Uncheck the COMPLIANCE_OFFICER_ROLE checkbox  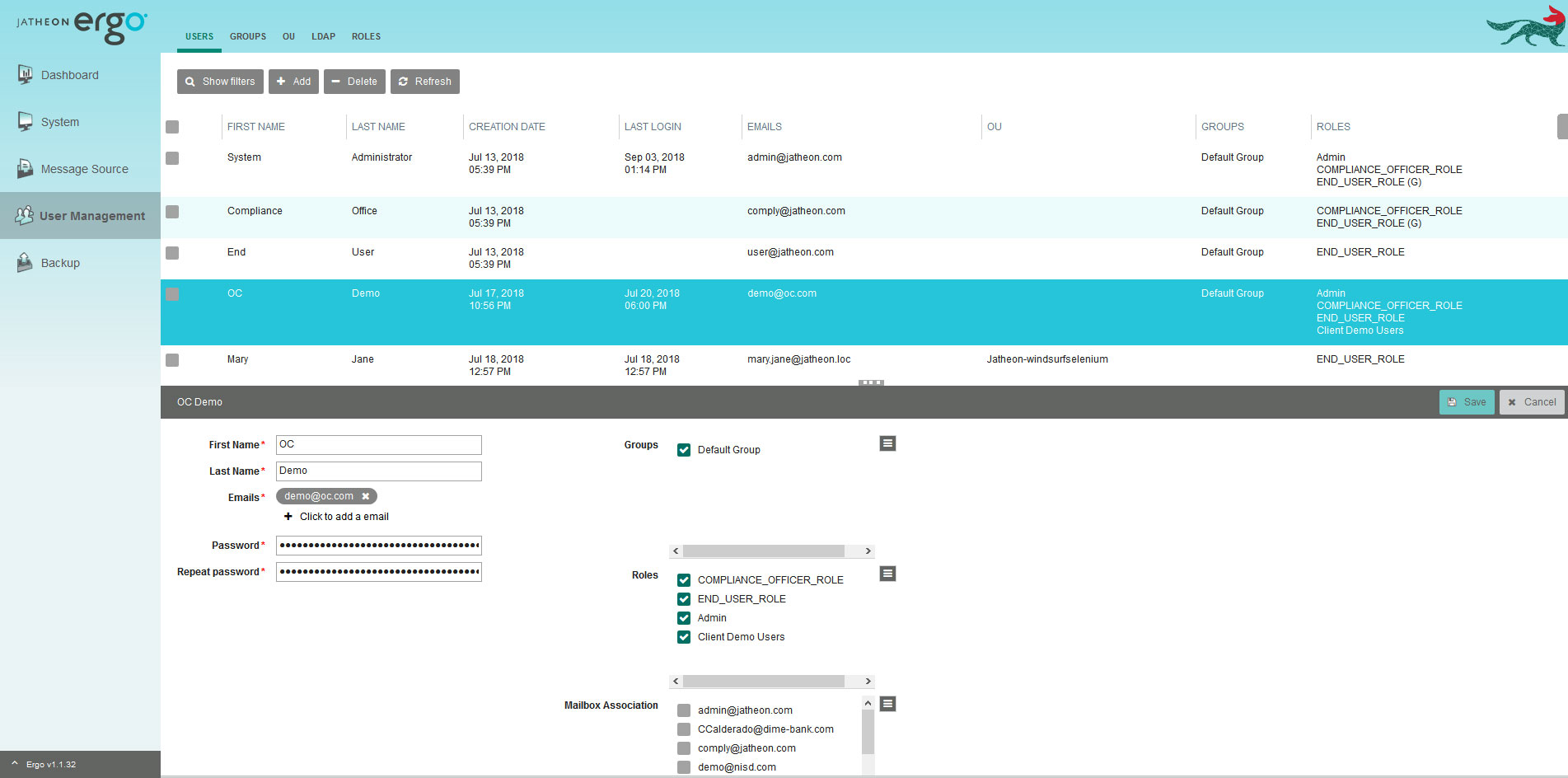tap(684, 580)
